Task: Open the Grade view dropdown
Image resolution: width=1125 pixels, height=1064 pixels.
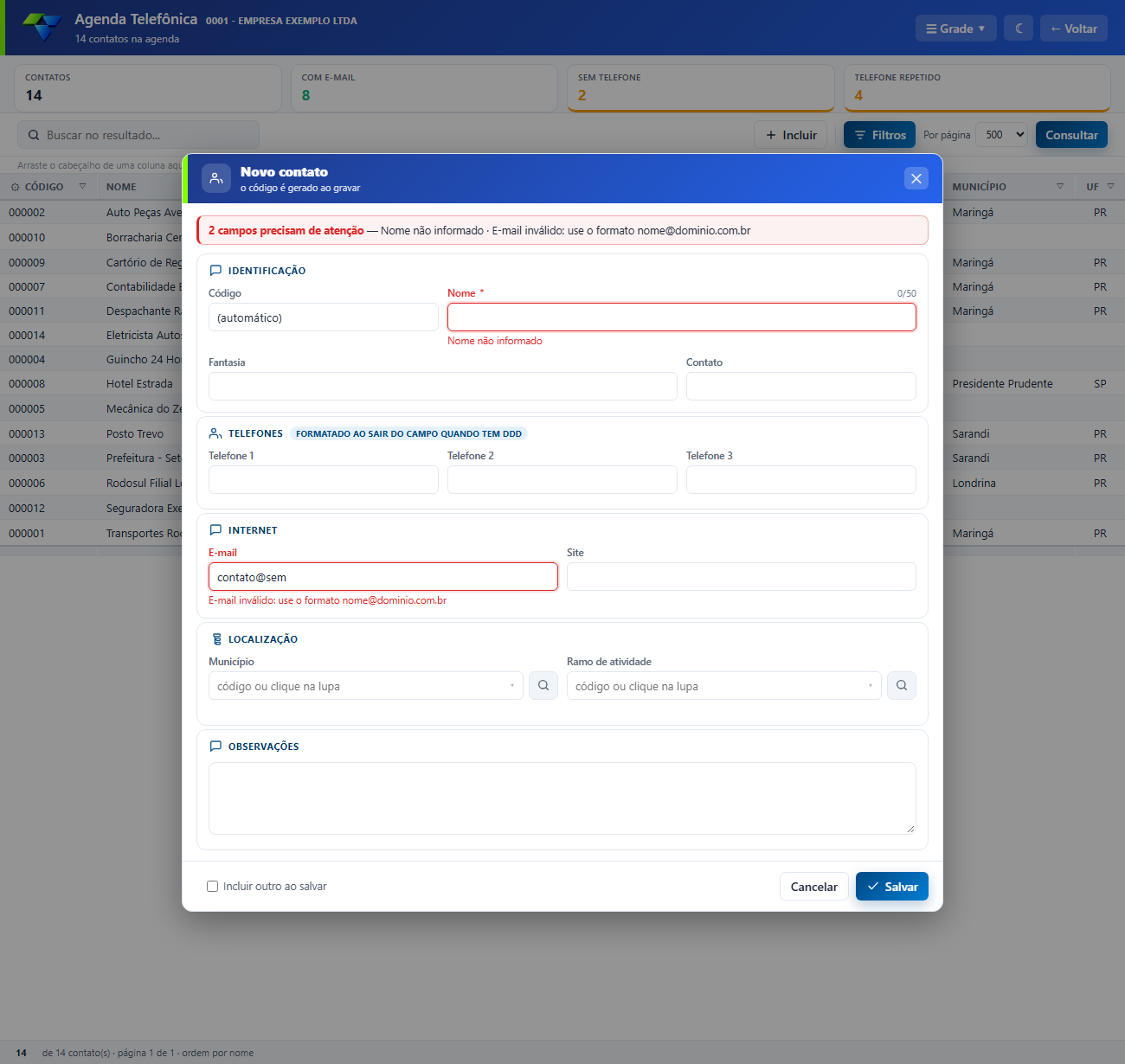Action: [x=956, y=29]
